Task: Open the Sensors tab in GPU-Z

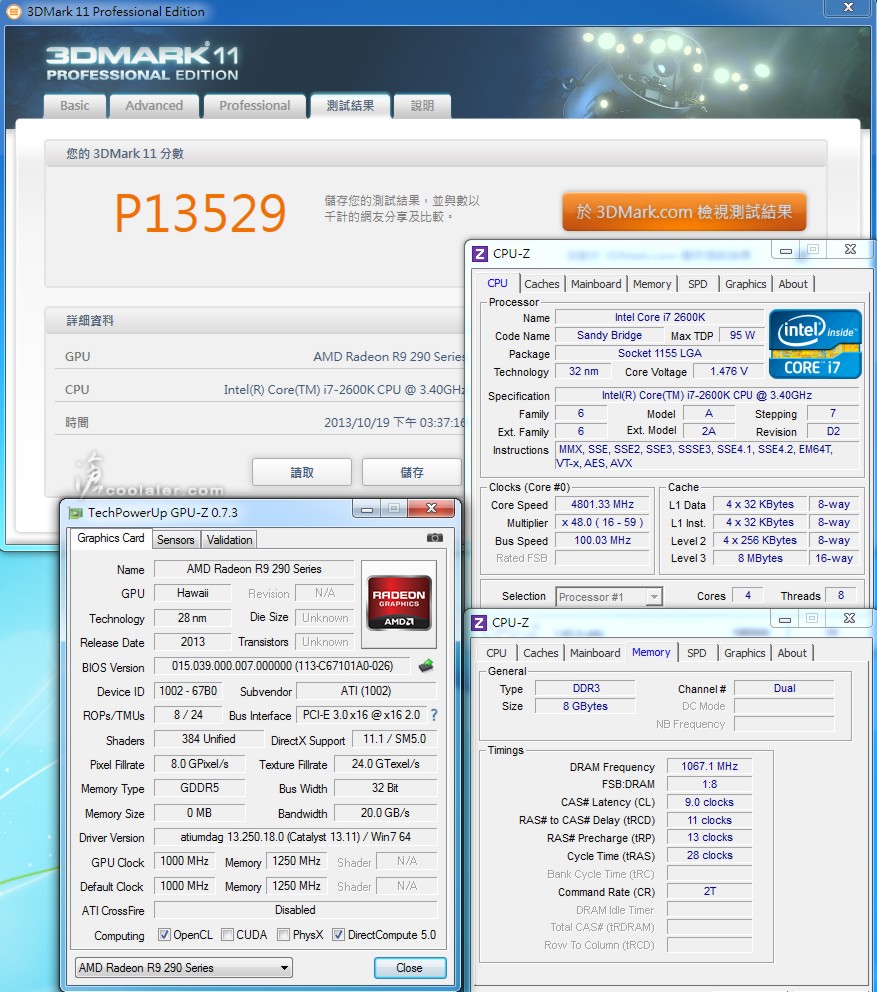Action: click(x=175, y=540)
